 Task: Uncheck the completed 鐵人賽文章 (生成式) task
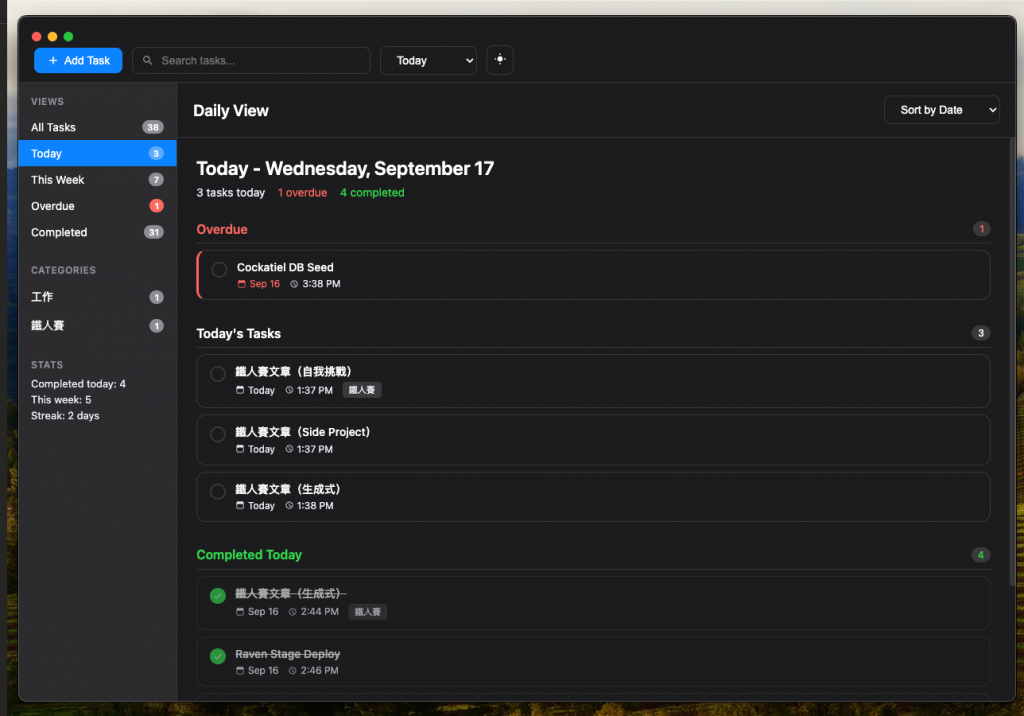click(217, 595)
